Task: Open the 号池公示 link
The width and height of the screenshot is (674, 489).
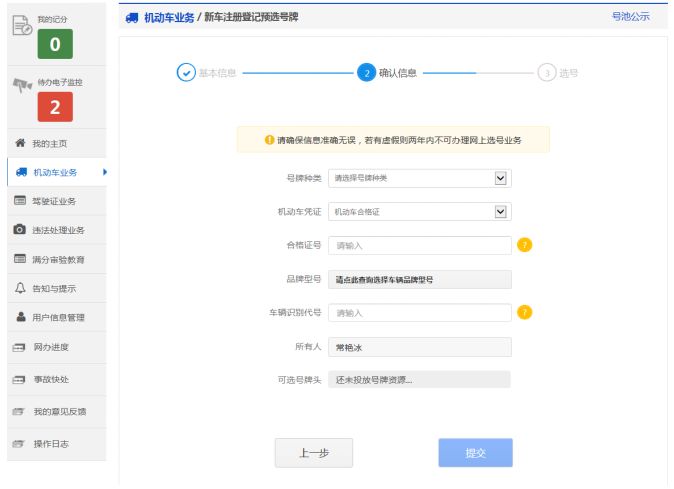Action: [x=631, y=17]
